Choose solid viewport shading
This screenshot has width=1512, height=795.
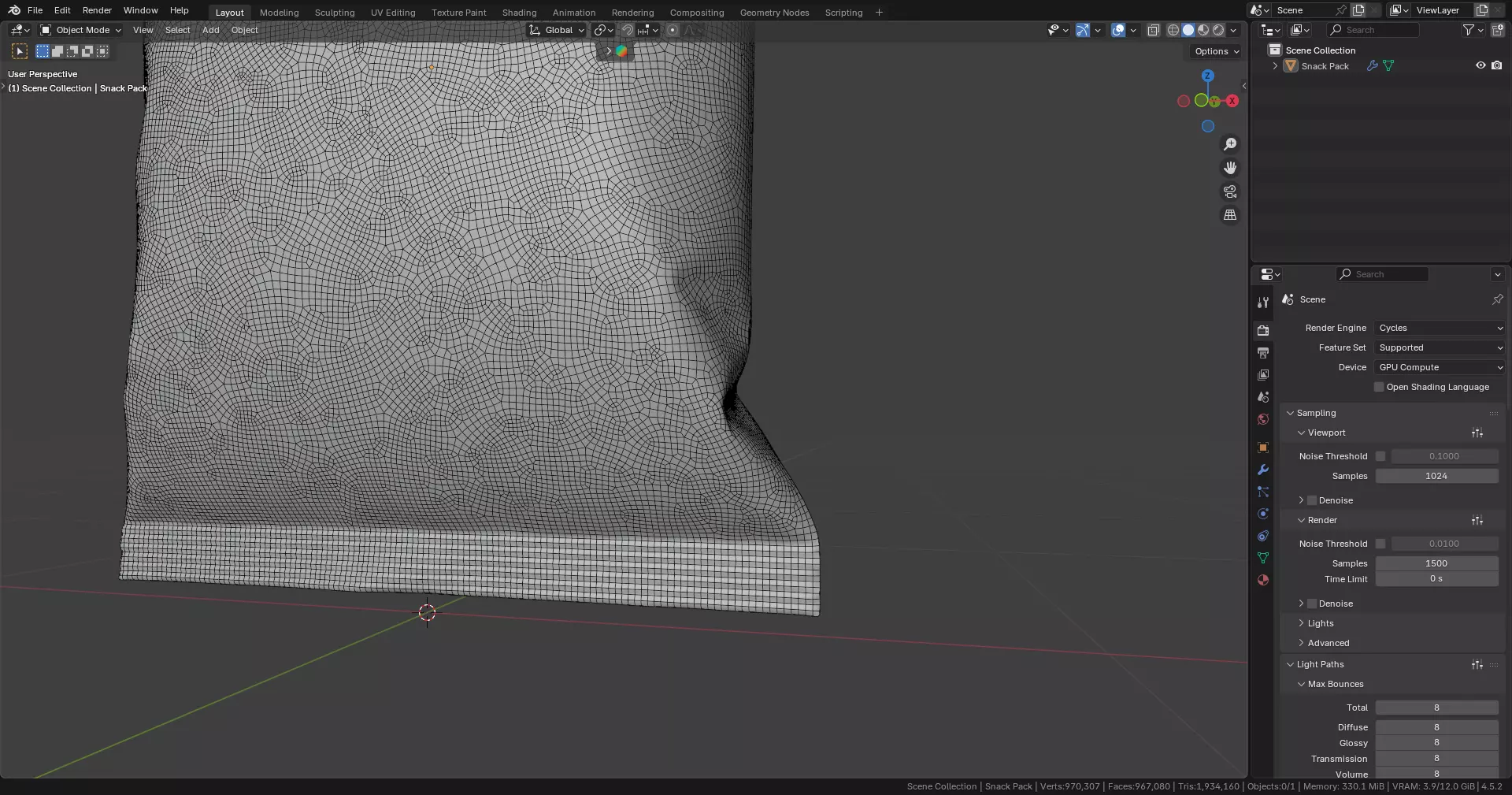(x=1188, y=30)
